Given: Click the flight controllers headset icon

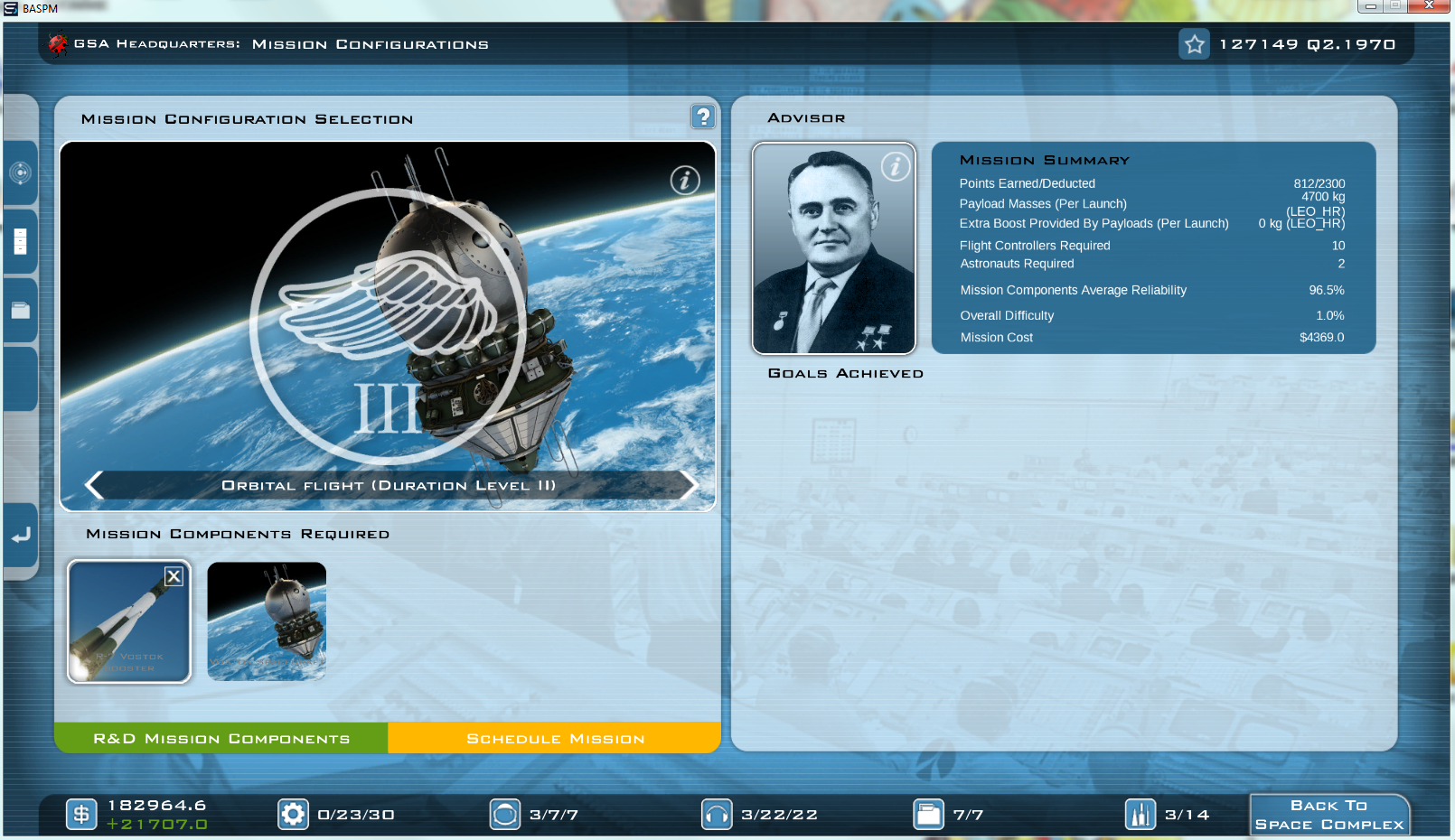Looking at the screenshot, I should point(717,815).
